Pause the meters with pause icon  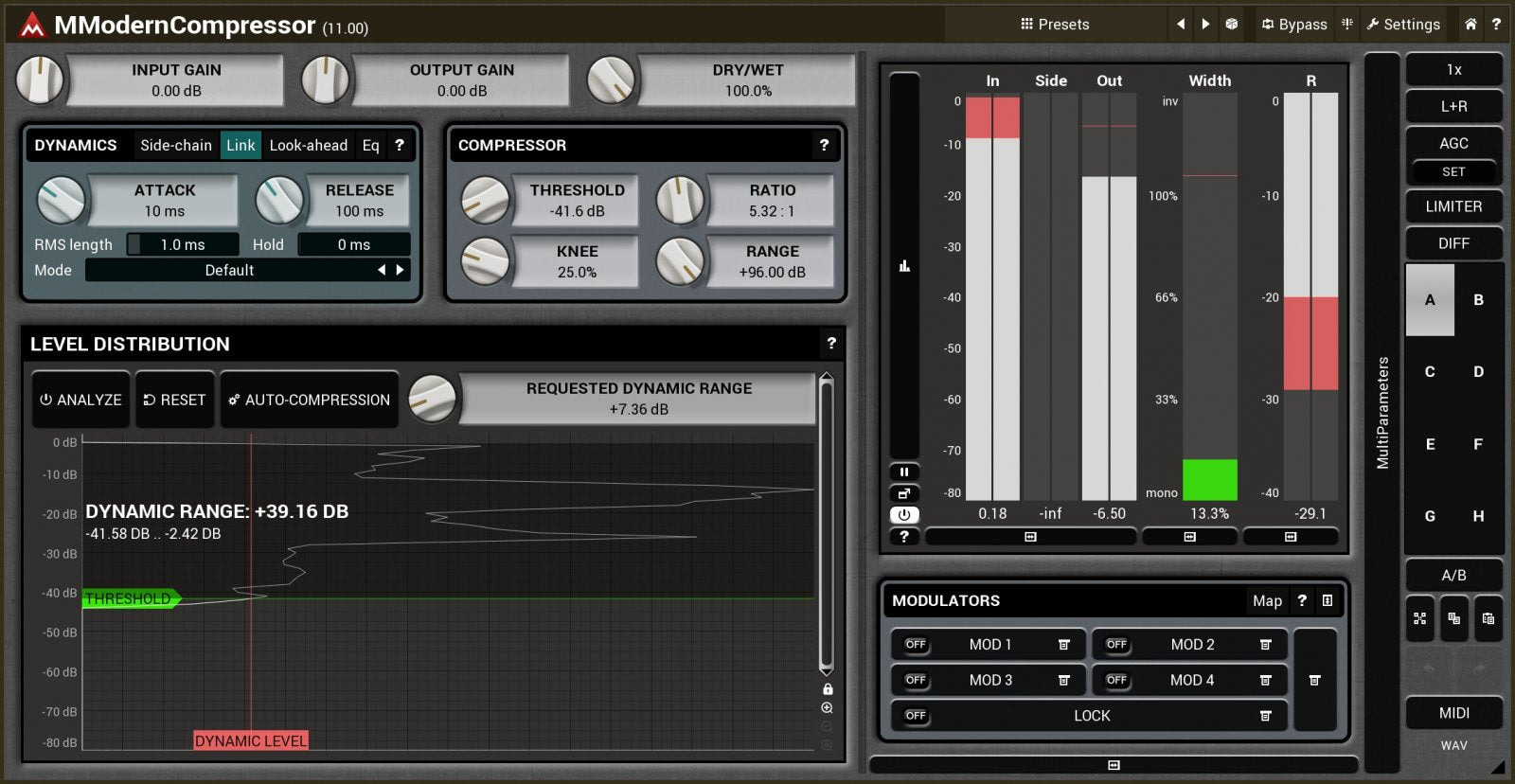click(x=904, y=472)
